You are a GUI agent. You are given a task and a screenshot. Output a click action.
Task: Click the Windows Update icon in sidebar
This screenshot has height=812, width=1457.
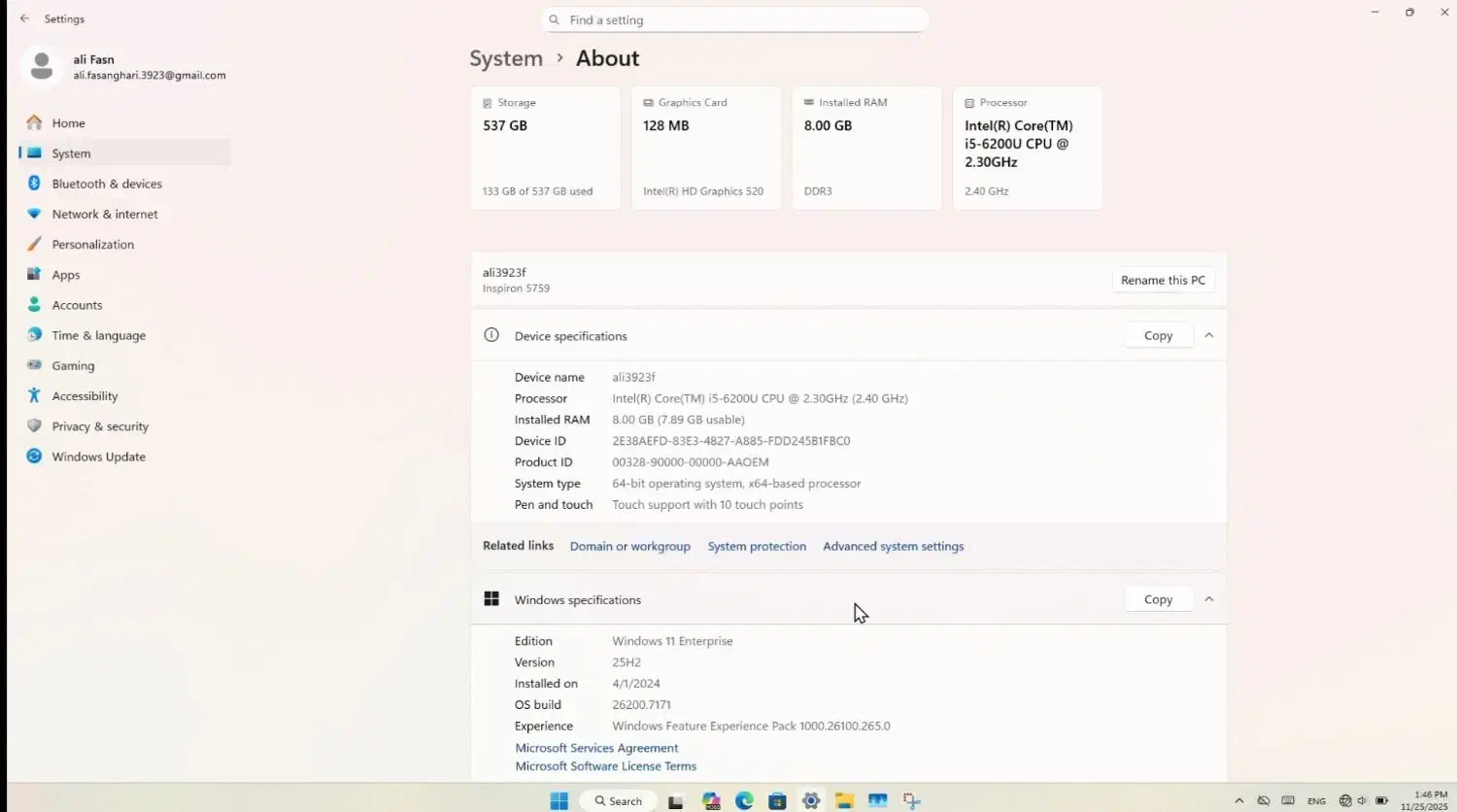click(34, 457)
